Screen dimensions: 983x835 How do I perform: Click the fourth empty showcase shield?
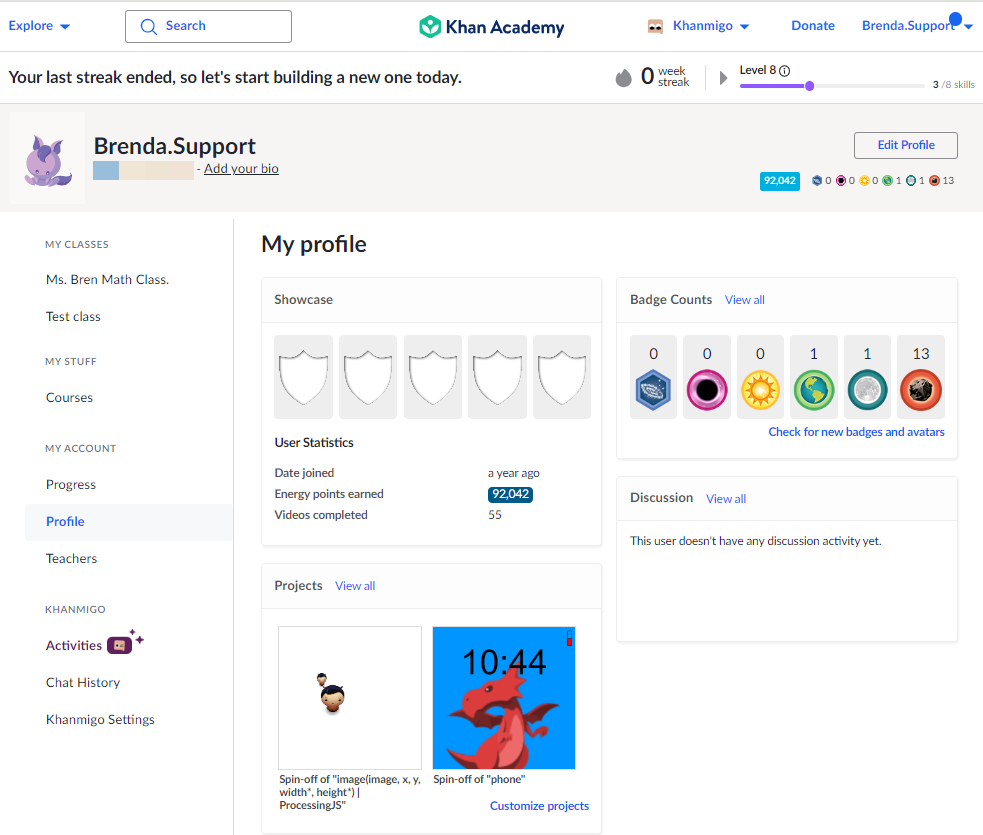(x=497, y=377)
